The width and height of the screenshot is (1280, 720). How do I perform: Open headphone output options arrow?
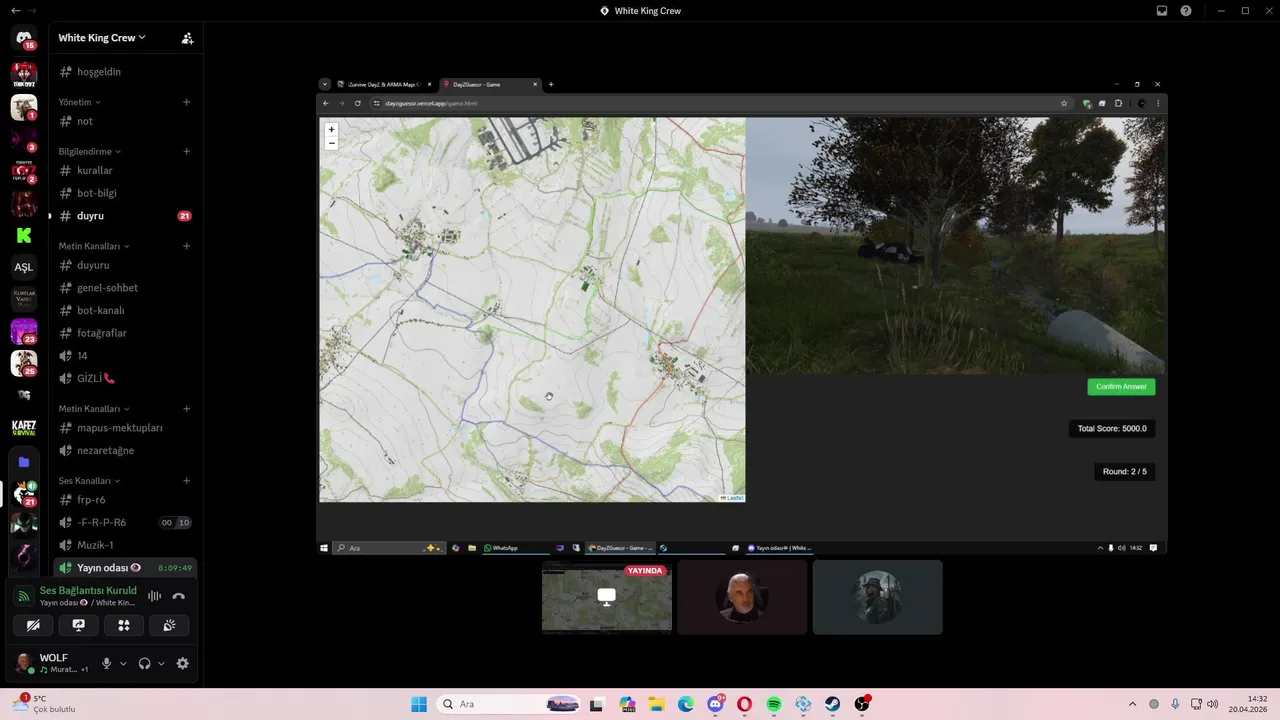point(161,663)
